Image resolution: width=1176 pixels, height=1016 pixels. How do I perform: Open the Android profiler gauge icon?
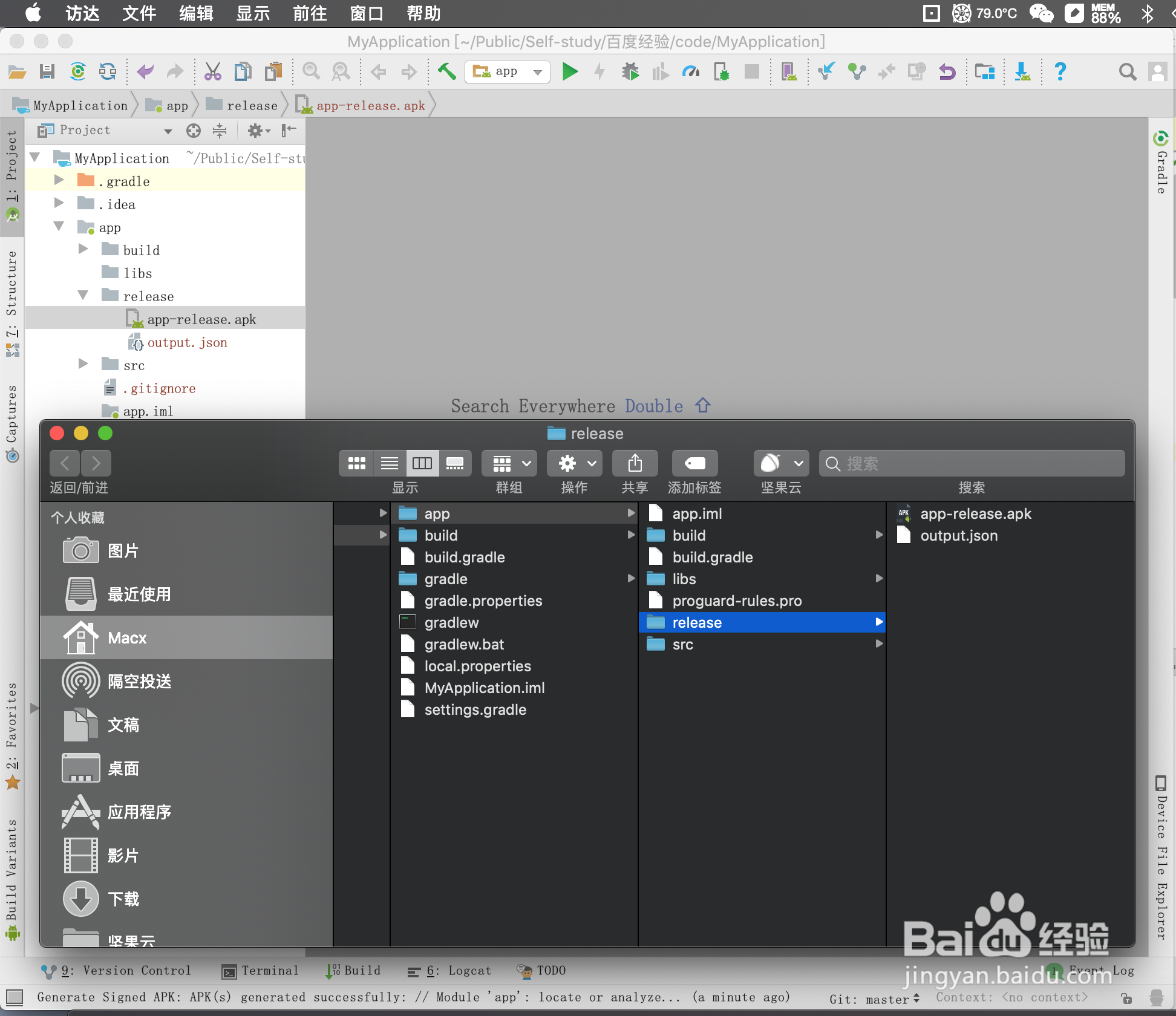(690, 72)
